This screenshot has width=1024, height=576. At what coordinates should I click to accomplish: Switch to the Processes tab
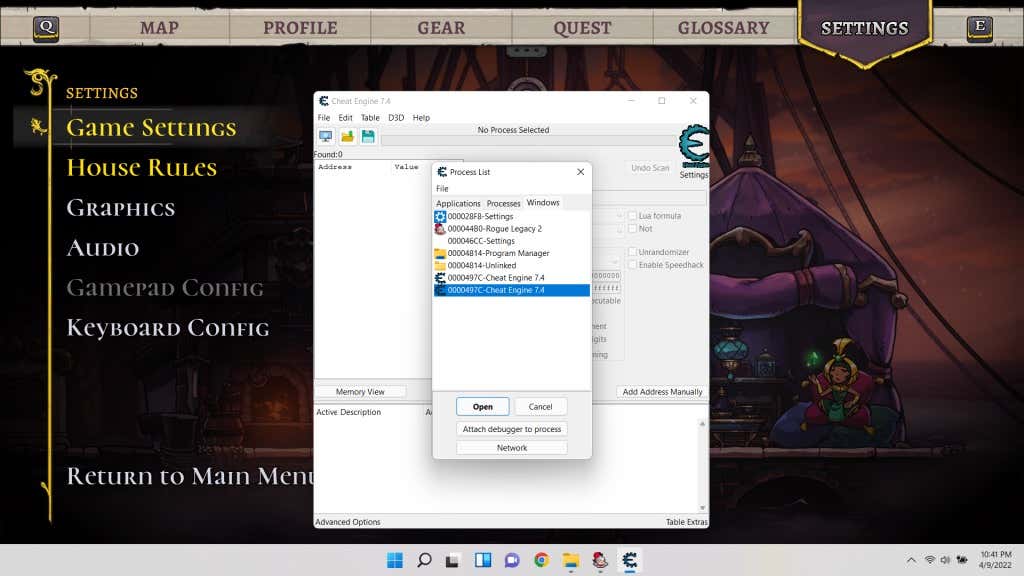pos(504,203)
